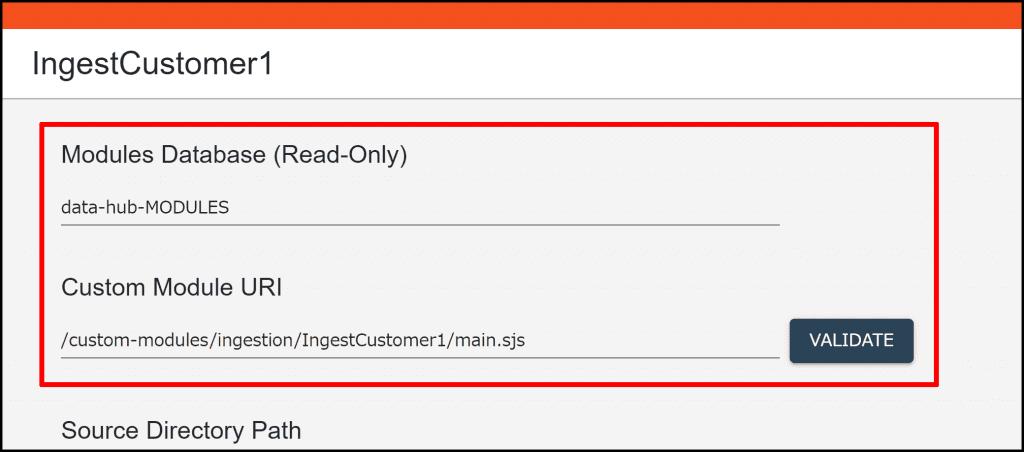Focus the Custom Module URI input field
This screenshot has height=452, width=1024.
(x=420, y=340)
